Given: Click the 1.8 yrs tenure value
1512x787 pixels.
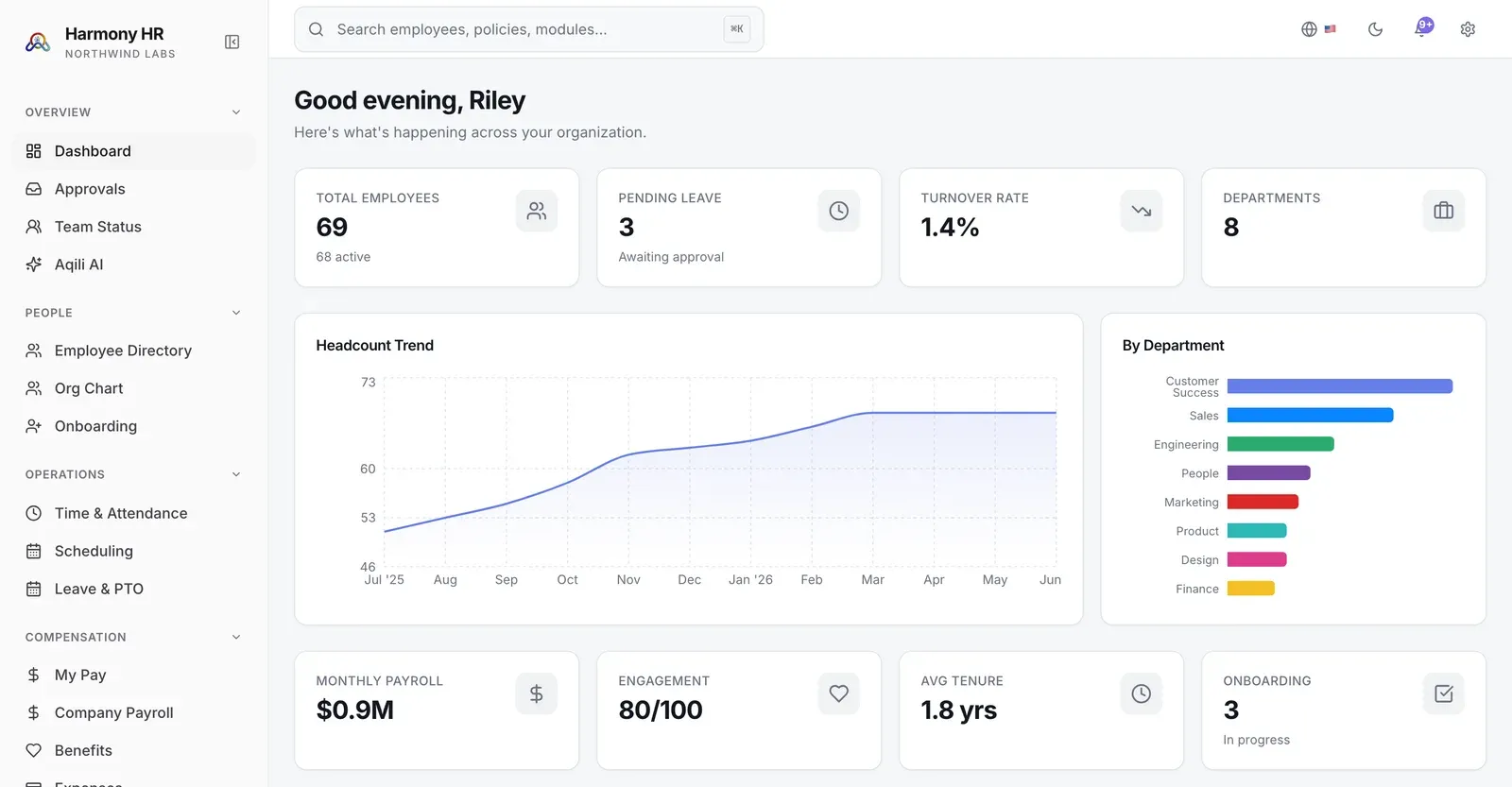Looking at the screenshot, I should 958,710.
